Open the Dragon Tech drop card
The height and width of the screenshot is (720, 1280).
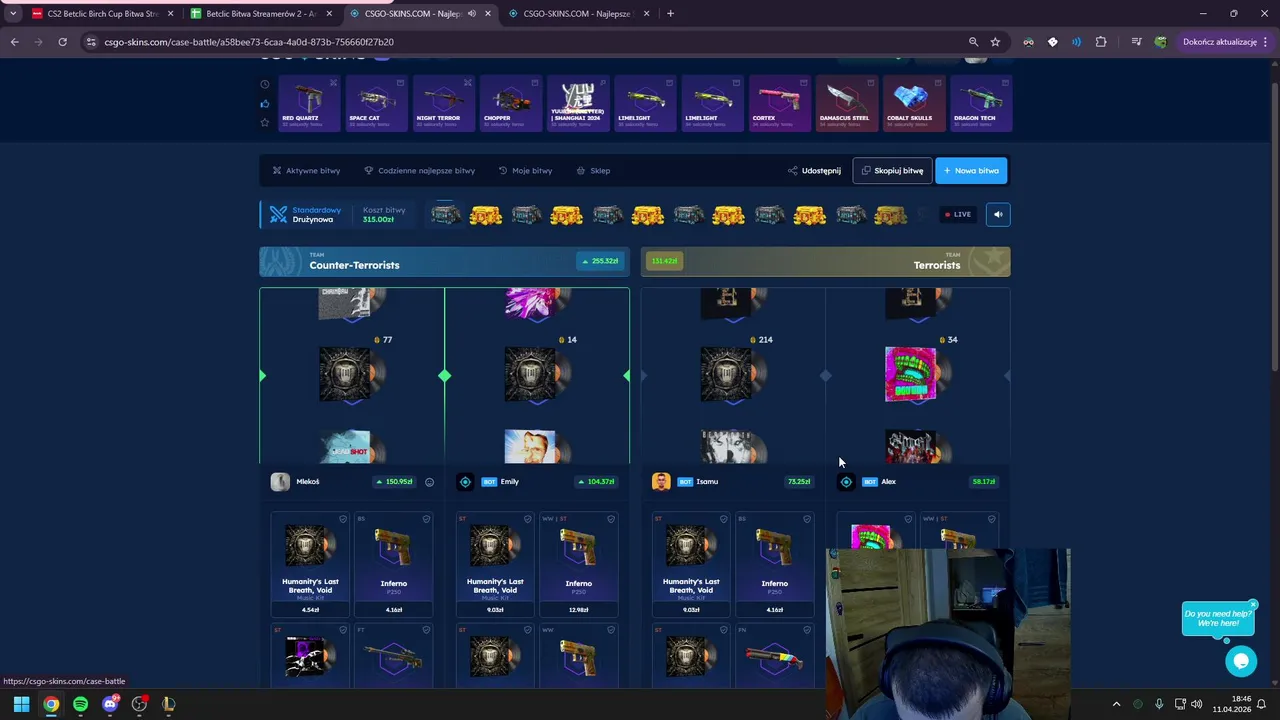(x=981, y=103)
